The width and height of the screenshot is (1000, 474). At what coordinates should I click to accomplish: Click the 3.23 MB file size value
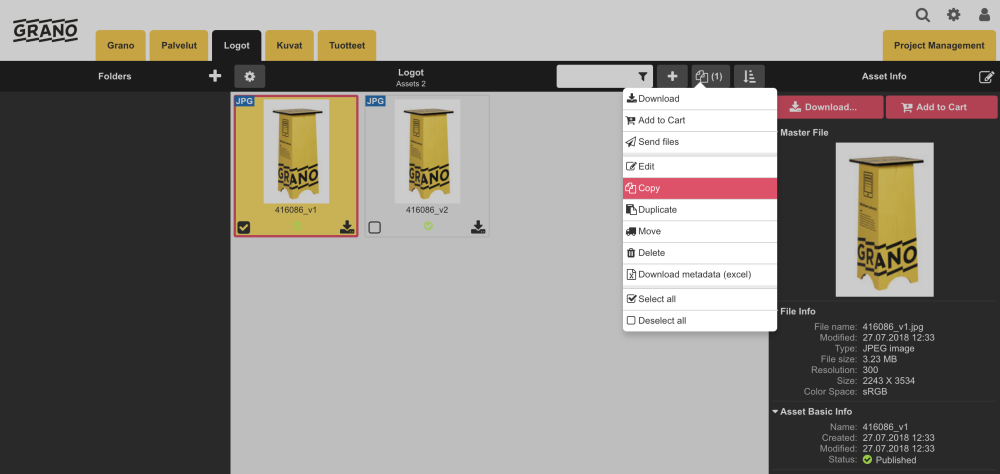coord(879,359)
